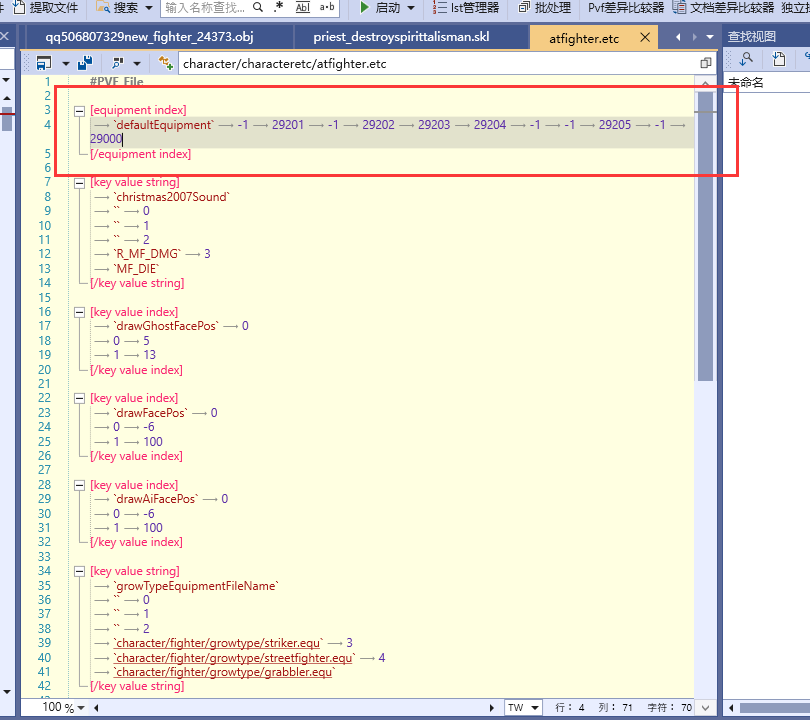The height and width of the screenshot is (720, 810).
Task: Click the green 启动 start button
Action: pyautogui.click(x=380, y=8)
